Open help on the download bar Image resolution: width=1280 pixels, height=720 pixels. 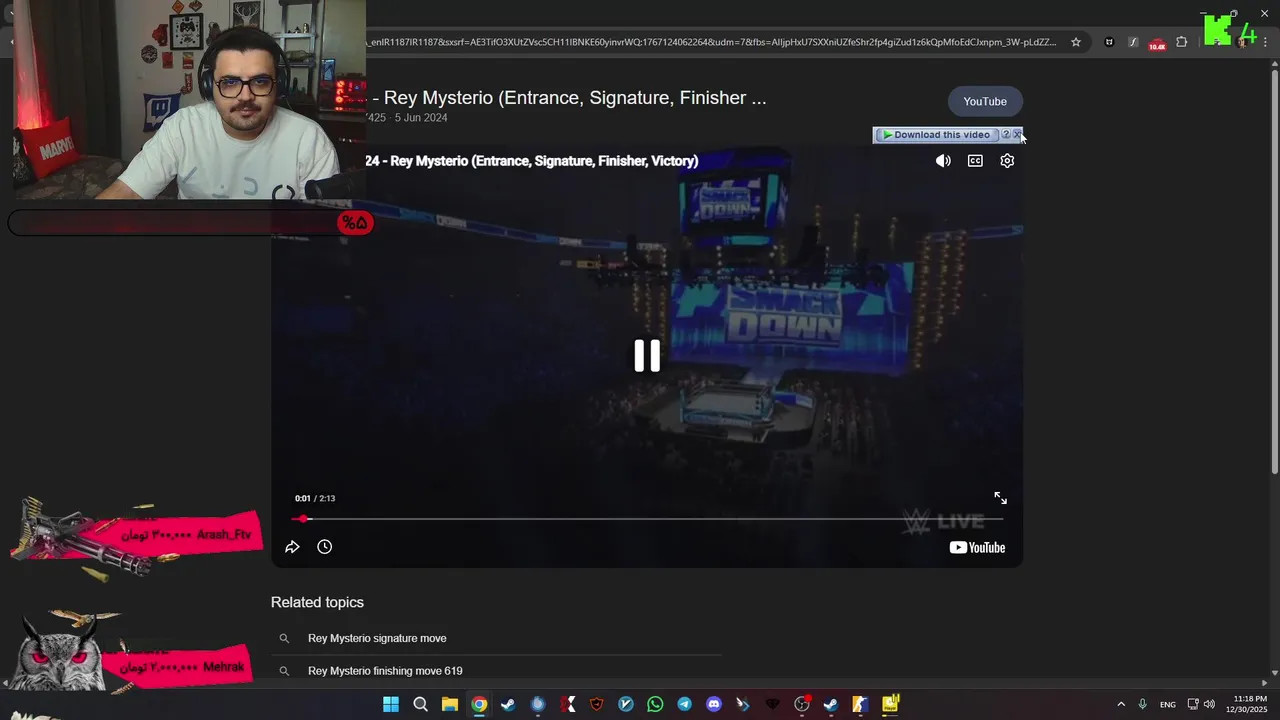click(x=1006, y=135)
